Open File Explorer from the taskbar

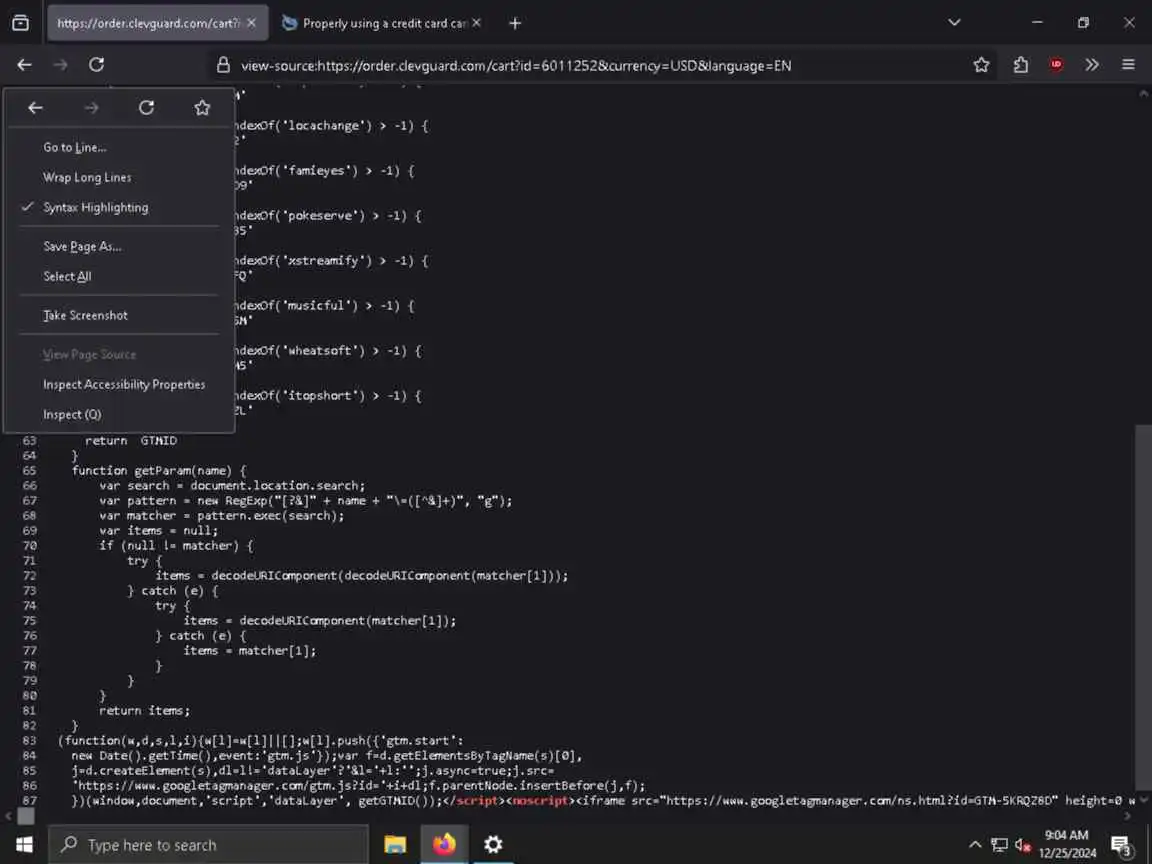tap(395, 845)
